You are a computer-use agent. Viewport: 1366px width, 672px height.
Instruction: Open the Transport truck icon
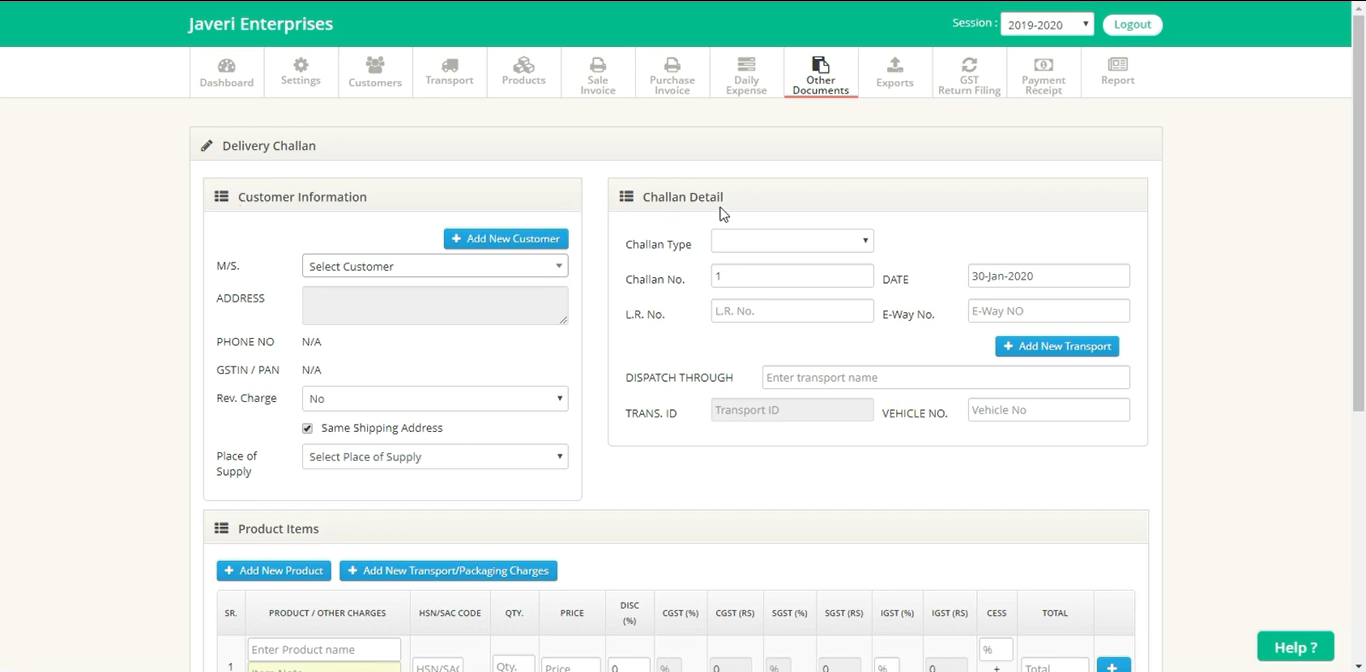click(449, 65)
